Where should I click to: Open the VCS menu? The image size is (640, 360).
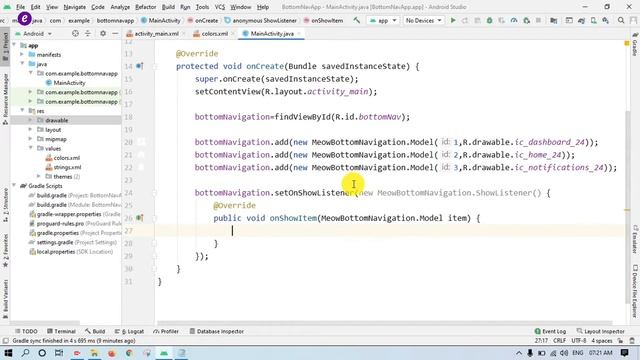pyautogui.click(x=220, y=7)
